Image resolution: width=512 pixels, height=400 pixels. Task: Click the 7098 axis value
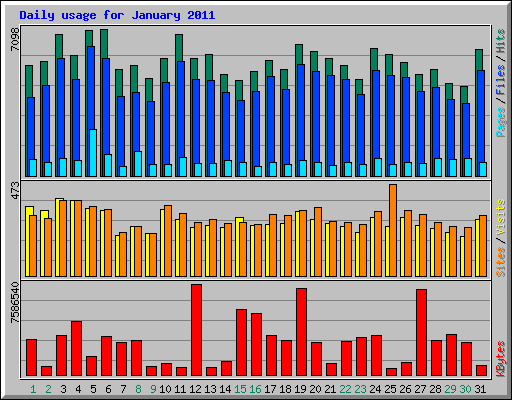[15, 39]
